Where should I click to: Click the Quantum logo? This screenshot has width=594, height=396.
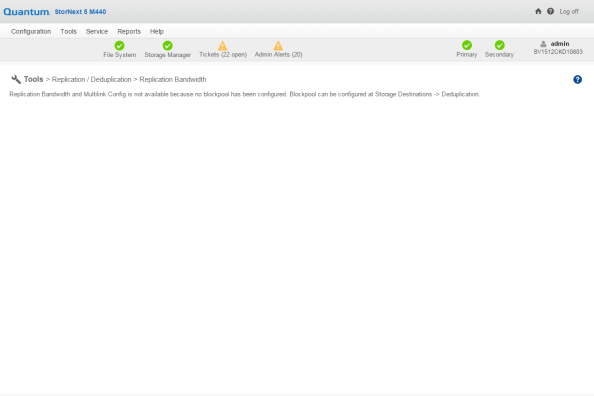tap(27, 12)
